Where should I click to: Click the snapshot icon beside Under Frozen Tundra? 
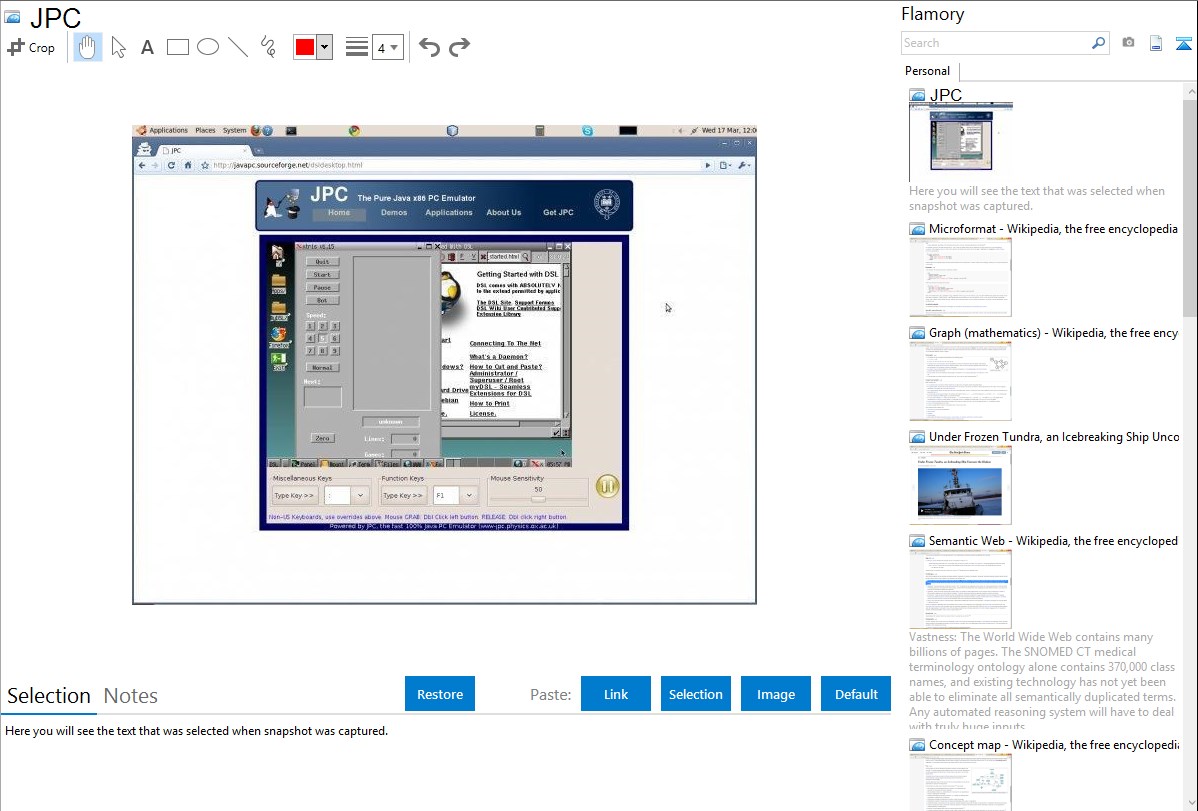(x=918, y=437)
